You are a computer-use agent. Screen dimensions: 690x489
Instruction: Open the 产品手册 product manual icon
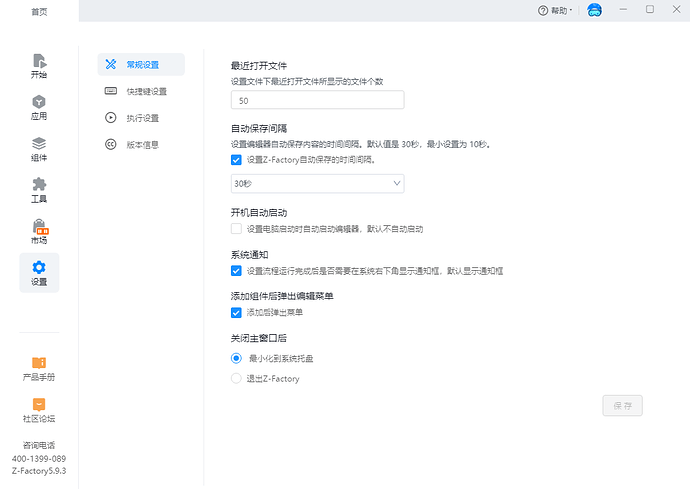(39, 362)
